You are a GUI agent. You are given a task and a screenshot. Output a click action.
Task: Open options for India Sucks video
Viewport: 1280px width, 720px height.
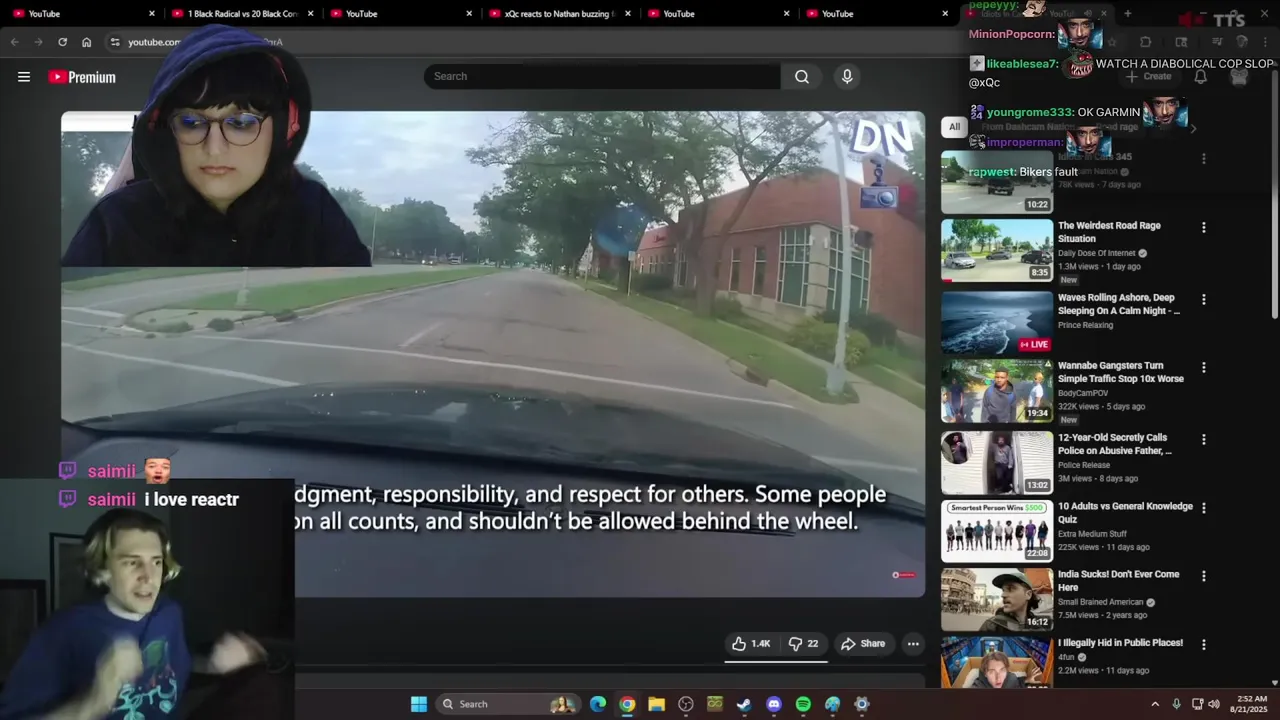coord(1203,576)
